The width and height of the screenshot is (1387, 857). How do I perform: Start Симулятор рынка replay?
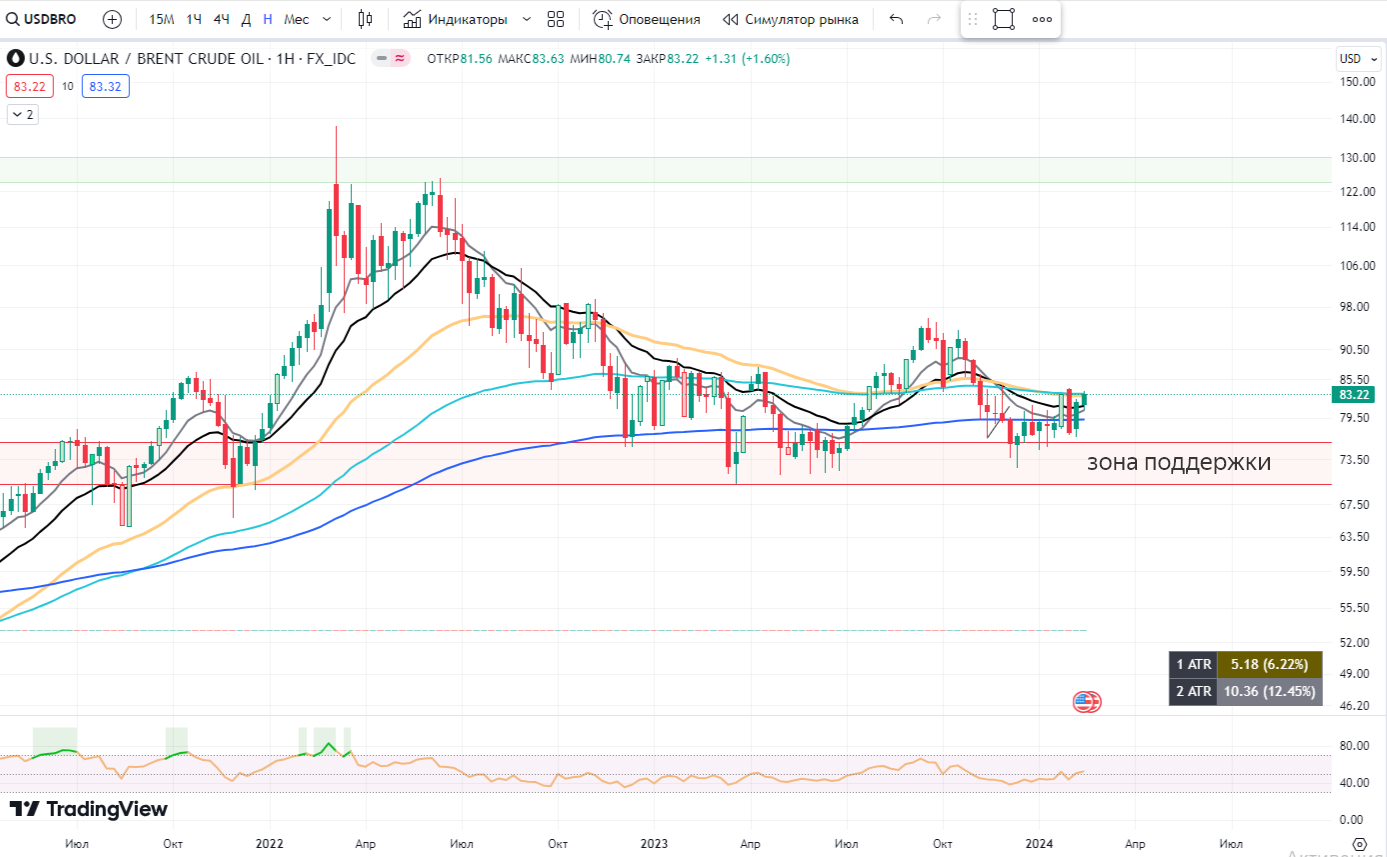790,19
